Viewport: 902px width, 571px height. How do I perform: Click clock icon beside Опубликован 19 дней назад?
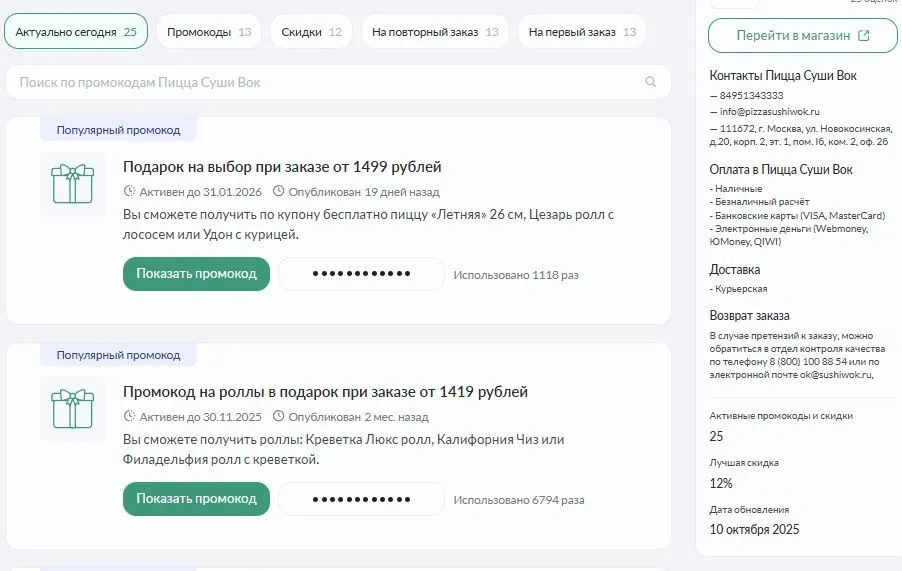278,191
